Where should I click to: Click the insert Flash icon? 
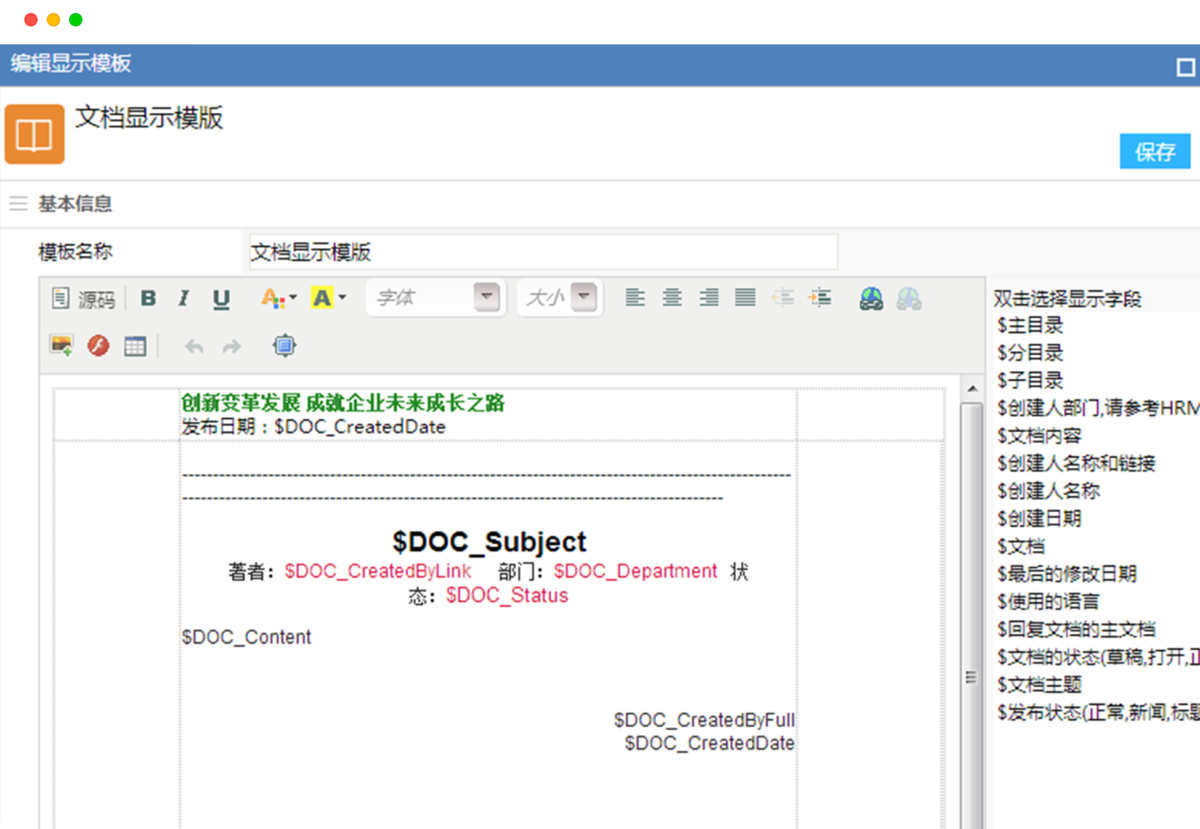[98, 346]
